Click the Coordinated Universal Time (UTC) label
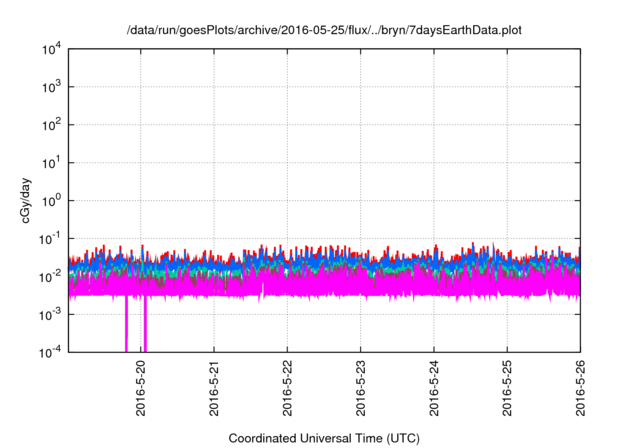The image size is (640, 448). click(324, 438)
